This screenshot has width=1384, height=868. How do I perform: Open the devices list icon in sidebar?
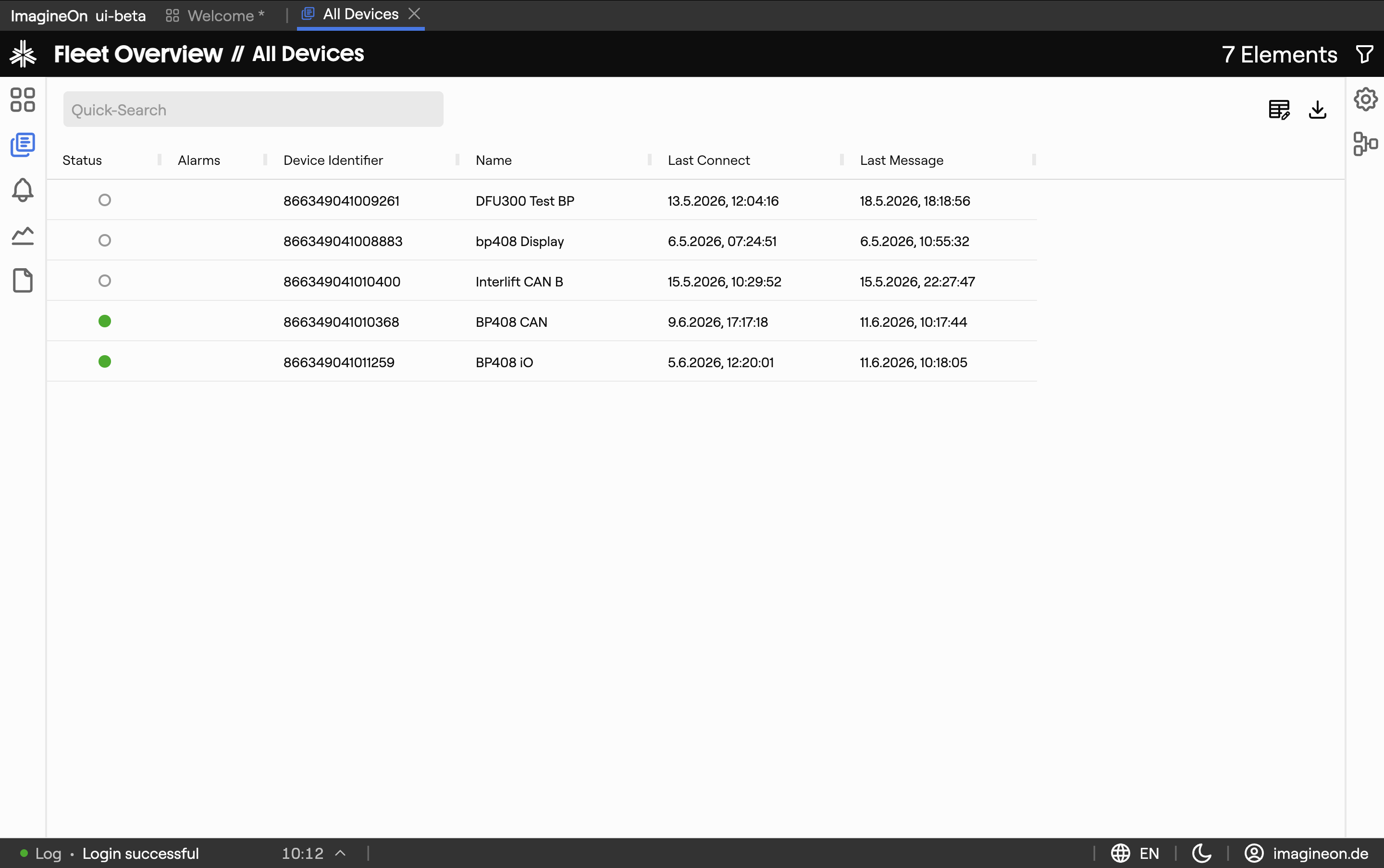click(x=23, y=145)
